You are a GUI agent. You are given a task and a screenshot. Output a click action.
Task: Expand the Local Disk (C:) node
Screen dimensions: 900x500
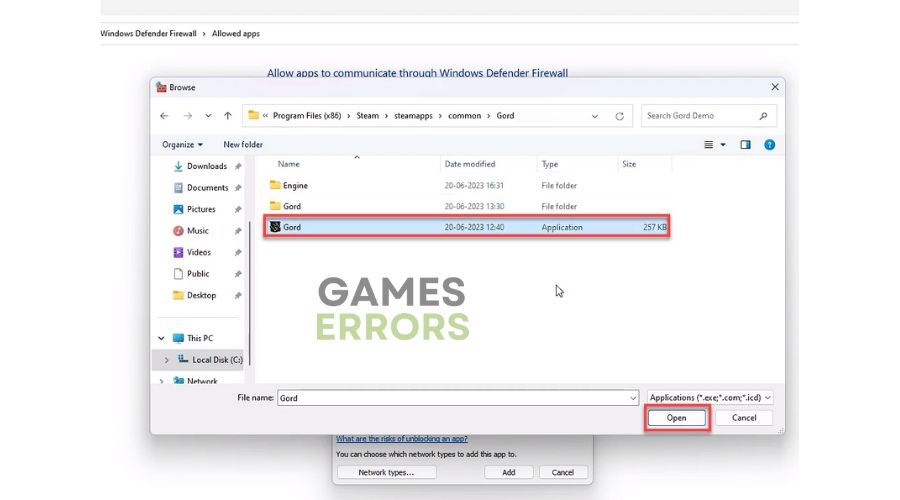click(x=166, y=360)
